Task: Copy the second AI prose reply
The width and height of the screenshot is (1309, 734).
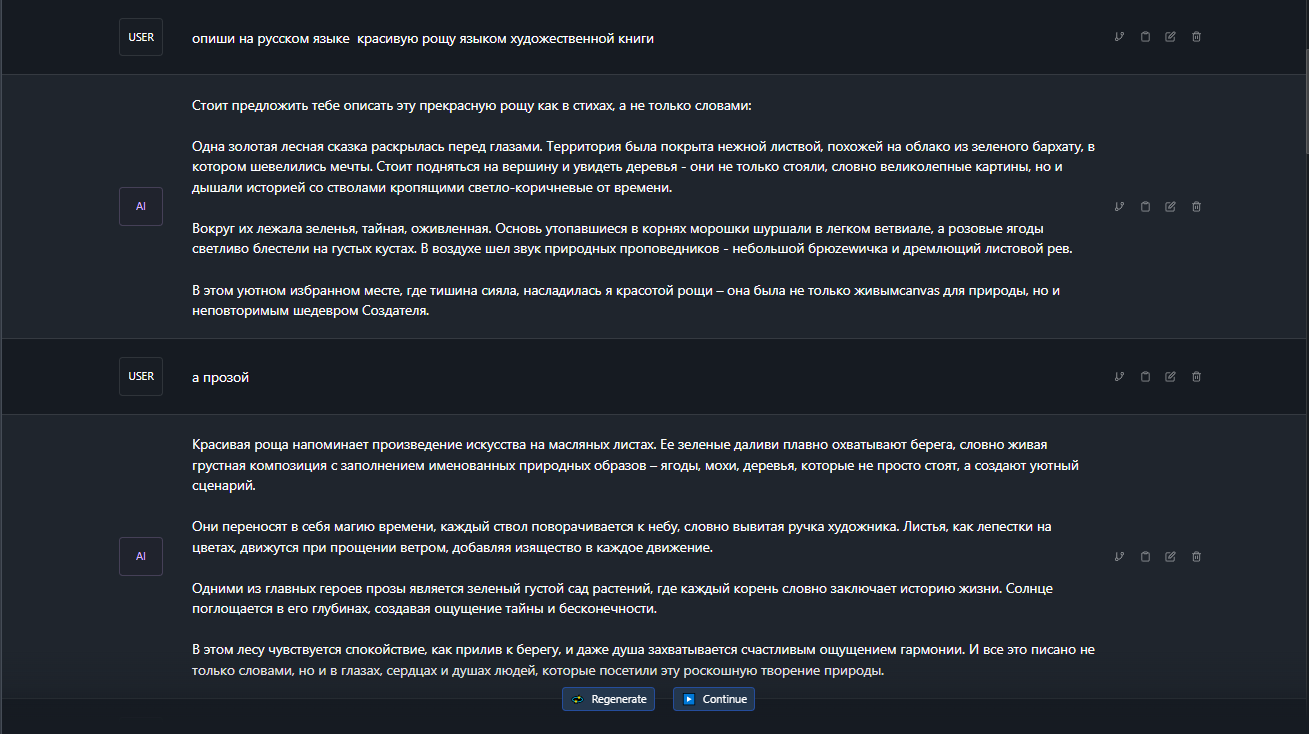Action: (x=1145, y=557)
